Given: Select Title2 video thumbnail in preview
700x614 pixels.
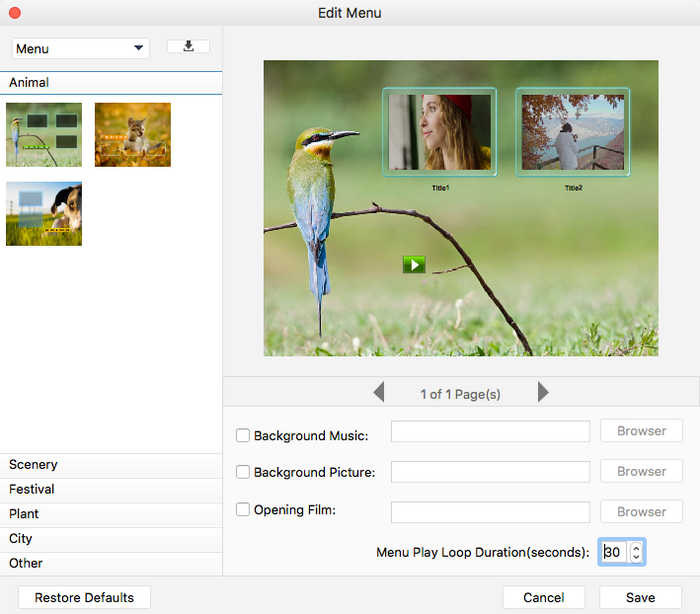Looking at the screenshot, I should pyautogui.click(x=573, y=132).
